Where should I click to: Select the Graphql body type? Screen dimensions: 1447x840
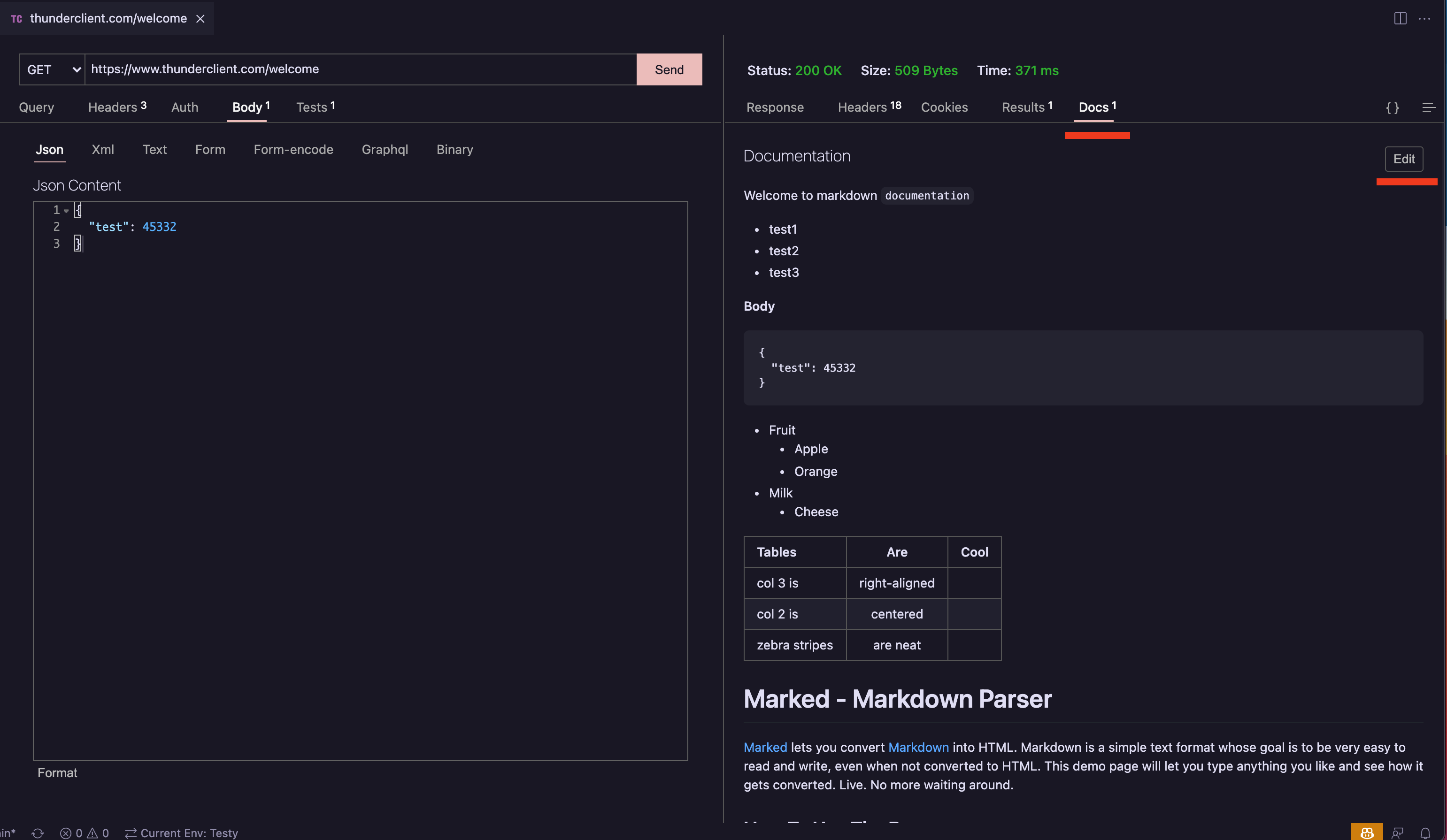click(385, 149)
